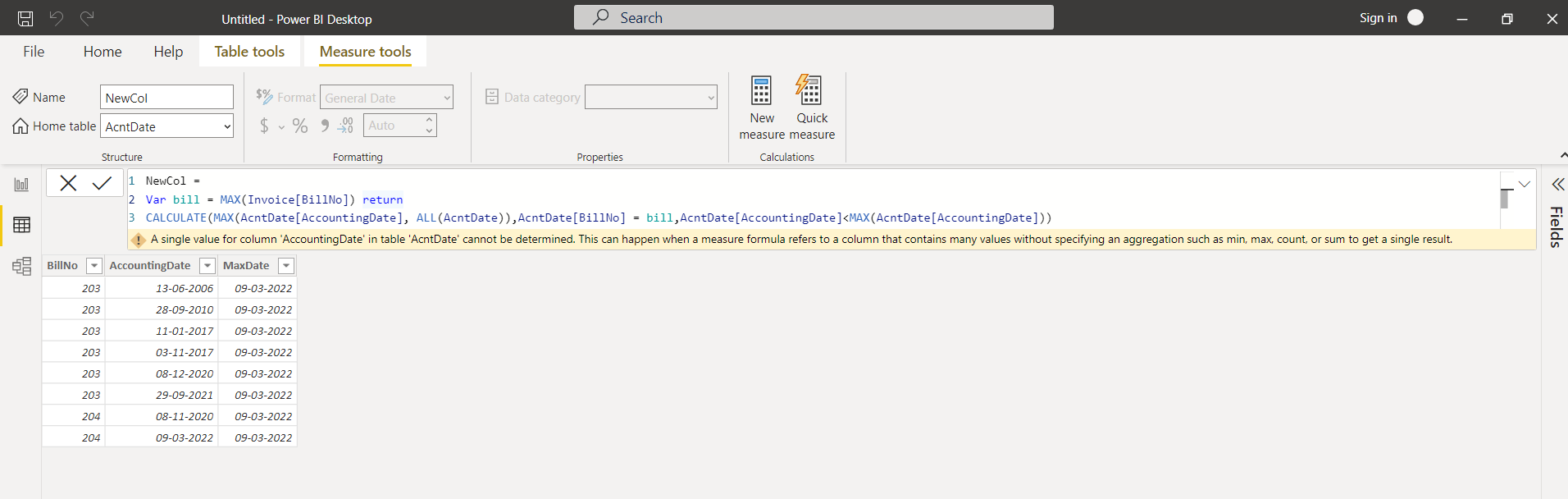Open the Quick measure dialog
The width and height of the screenshot is (1568, 499).
coord(812,108)
